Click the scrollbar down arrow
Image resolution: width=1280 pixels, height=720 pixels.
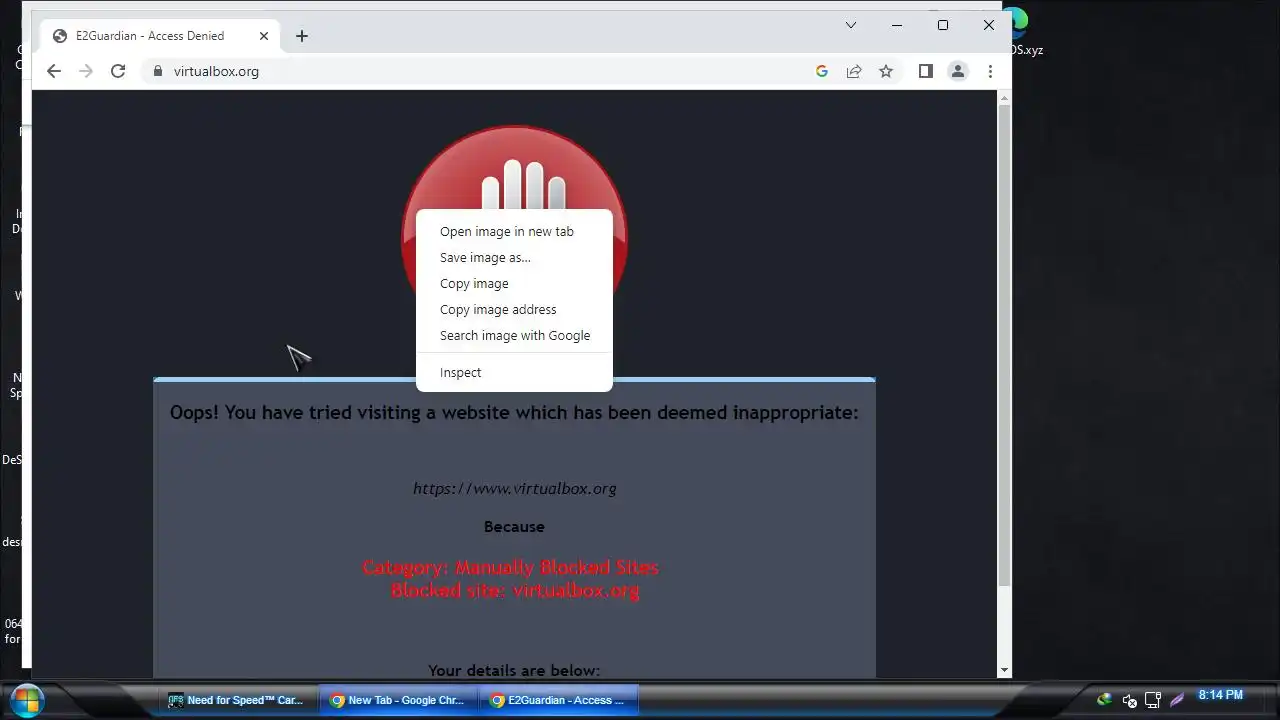pyautogui.click(x=1005, y=670)
